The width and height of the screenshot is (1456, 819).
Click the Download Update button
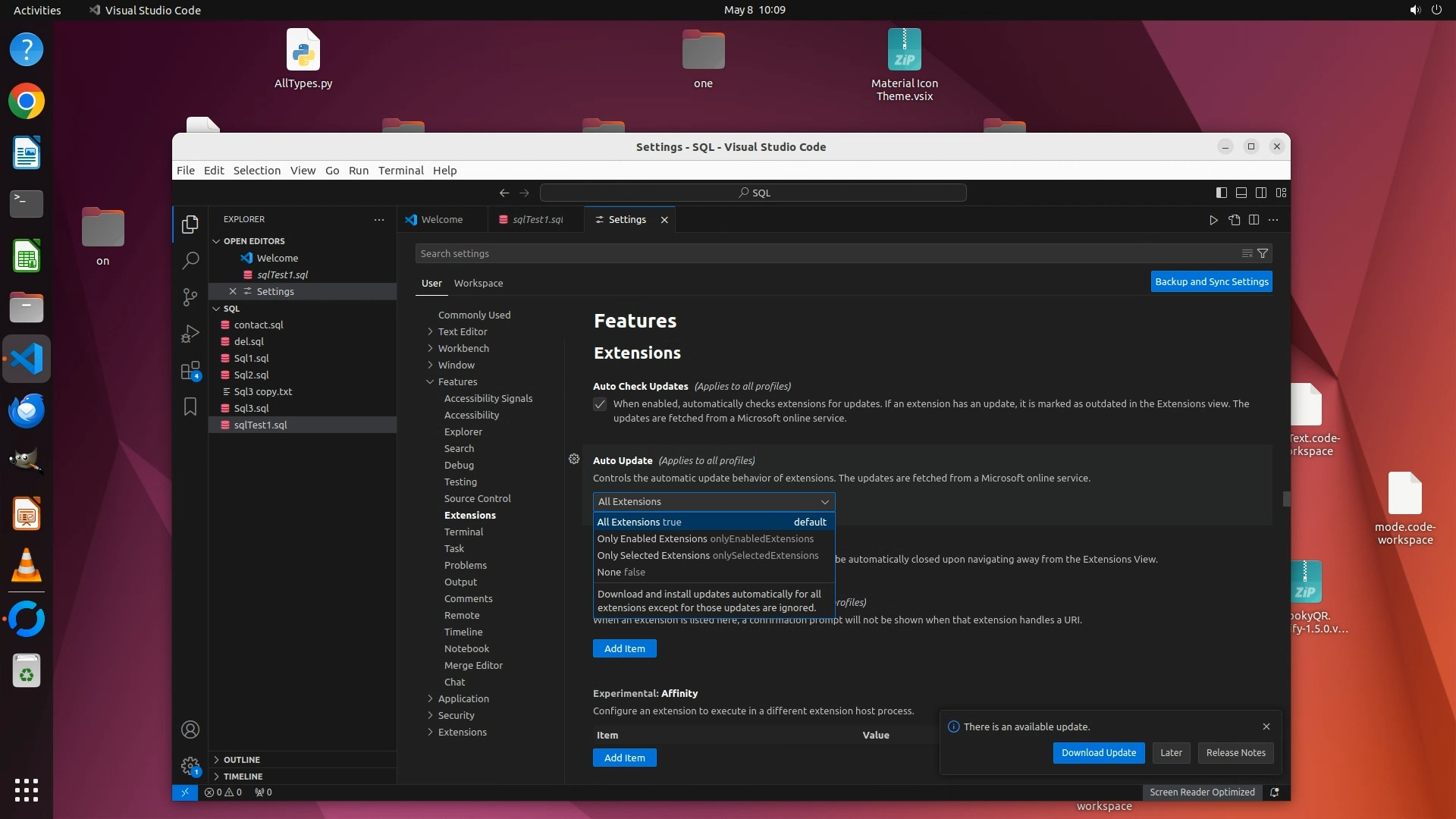(1098, 753)
